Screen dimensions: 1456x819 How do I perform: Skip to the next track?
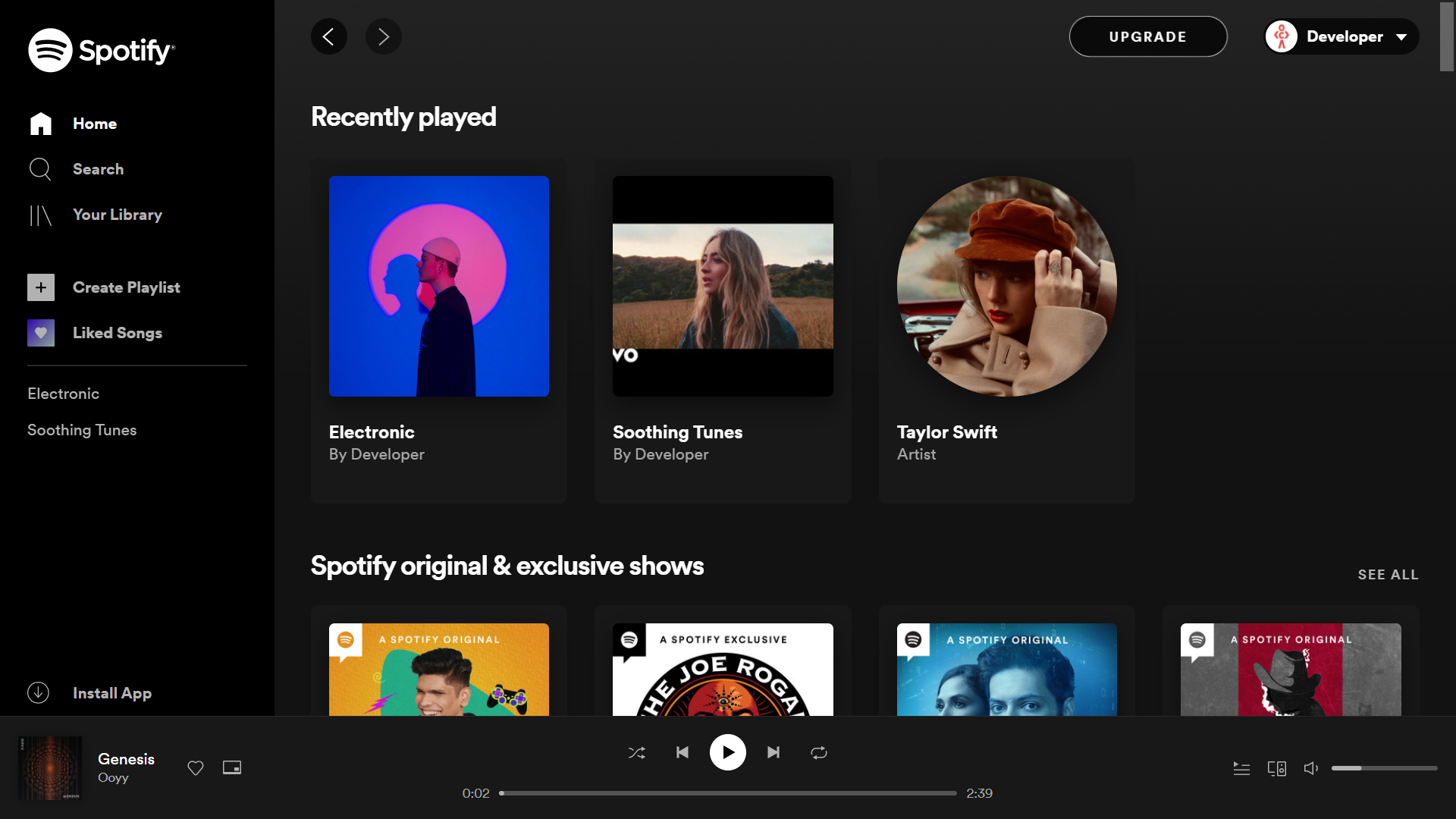[773, 753]
